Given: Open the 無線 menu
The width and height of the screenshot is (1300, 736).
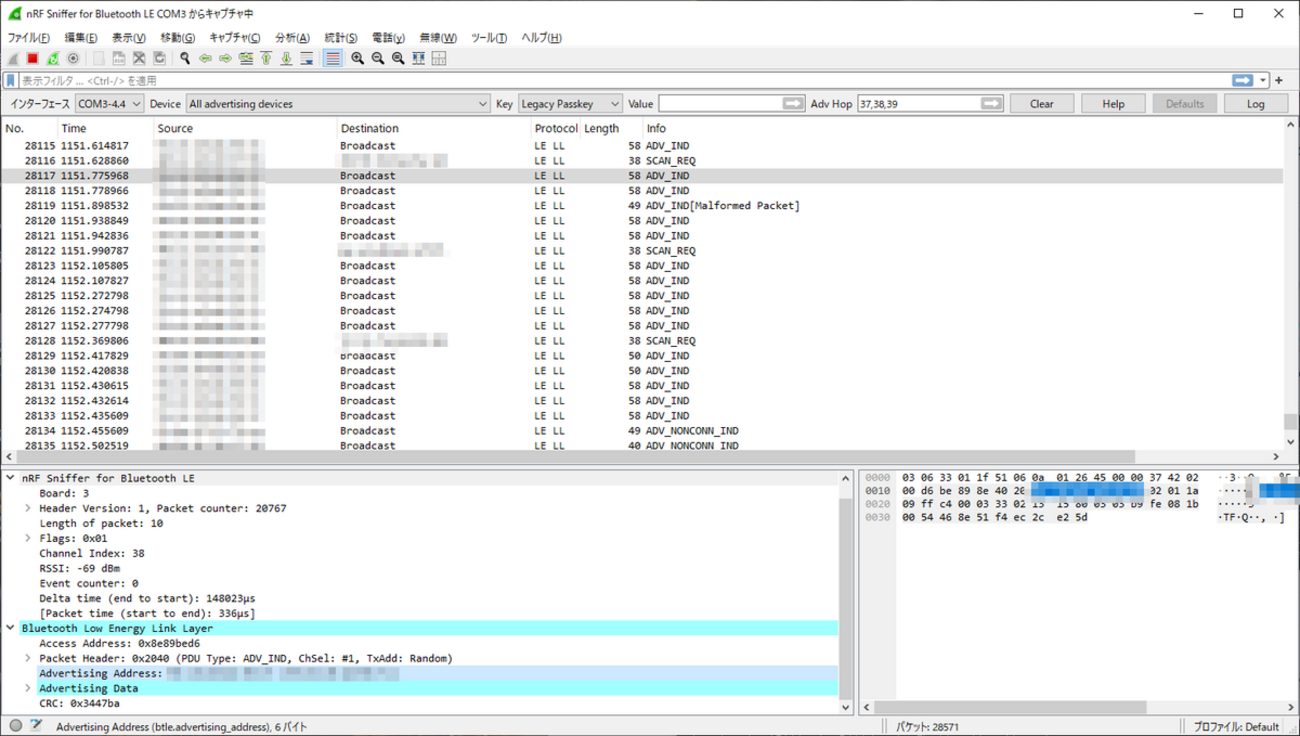Looking at the screenshot, I should click(437, 37).
